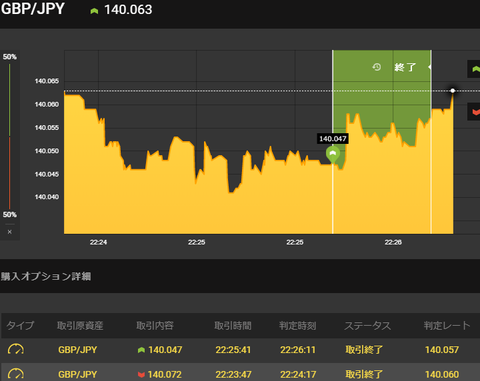The width and height of the screenshot is (480, 381).
Task: Click the 140.047 price tooltip label
Action: coord(333,139)
